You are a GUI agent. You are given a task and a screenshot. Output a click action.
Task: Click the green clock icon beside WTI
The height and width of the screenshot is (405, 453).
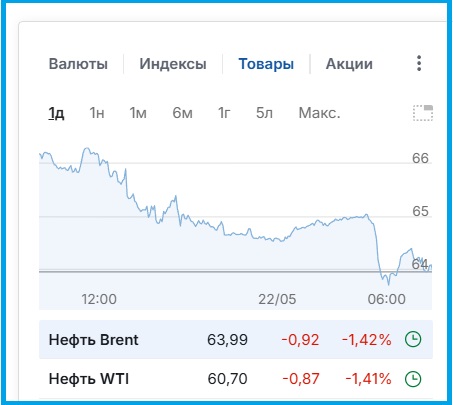coord(413,379)
